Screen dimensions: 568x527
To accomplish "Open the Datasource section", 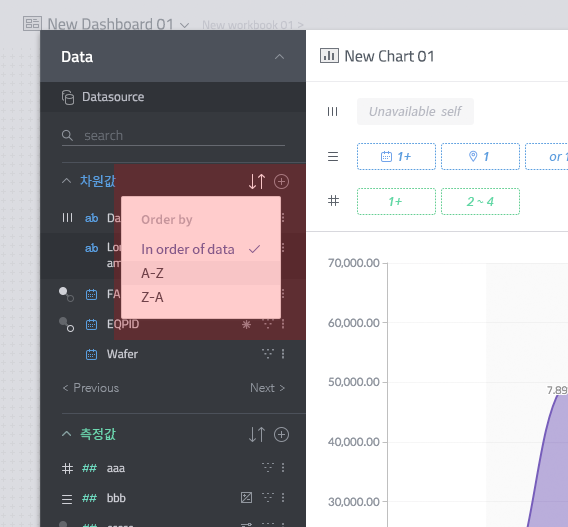I will coord(173,97).
